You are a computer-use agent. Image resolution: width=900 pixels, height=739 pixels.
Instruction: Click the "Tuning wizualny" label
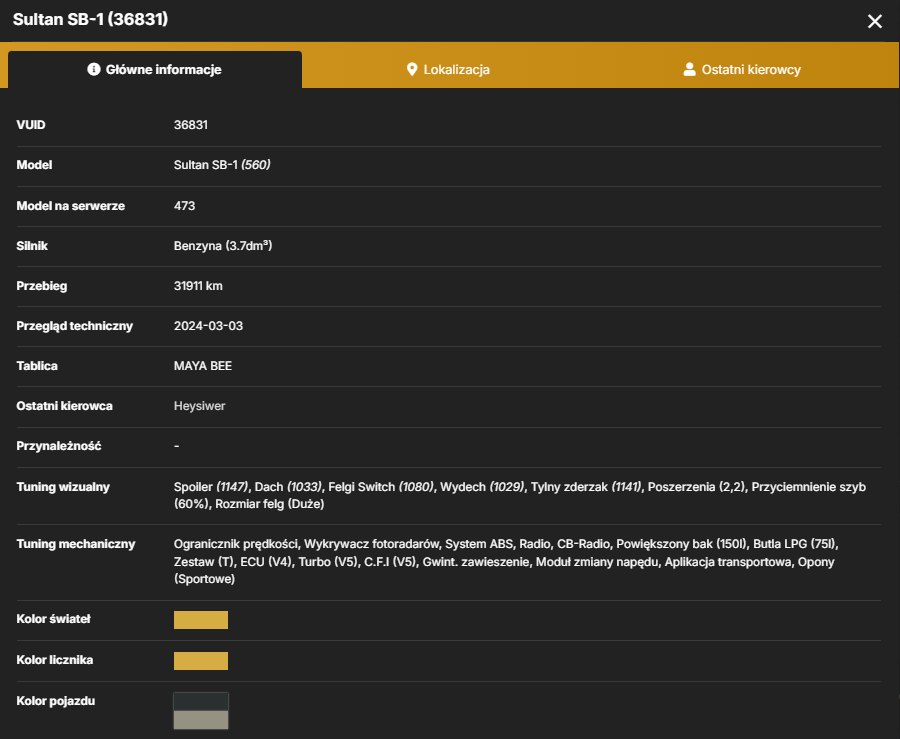[63, 487]
